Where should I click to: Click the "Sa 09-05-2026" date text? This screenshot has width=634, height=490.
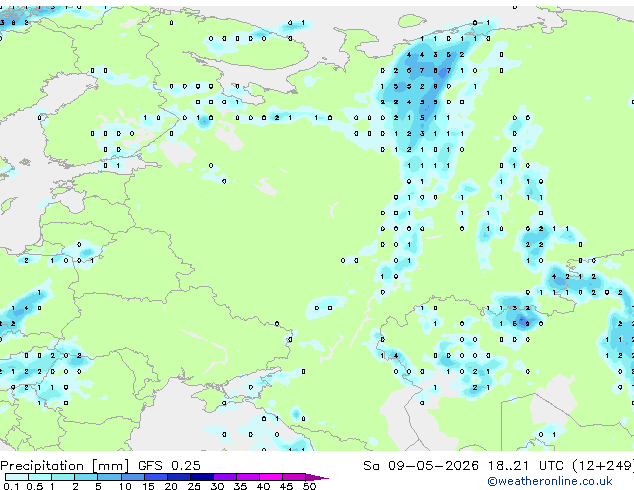[421, 466]
